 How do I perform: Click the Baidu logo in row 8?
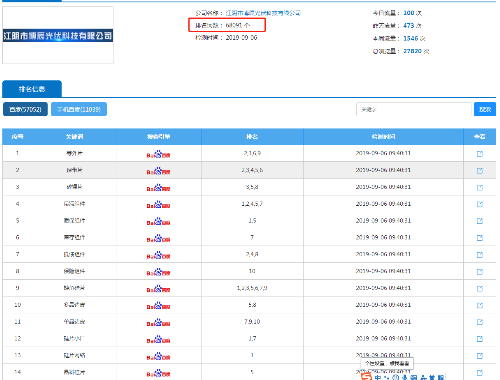tap(158, 272)
